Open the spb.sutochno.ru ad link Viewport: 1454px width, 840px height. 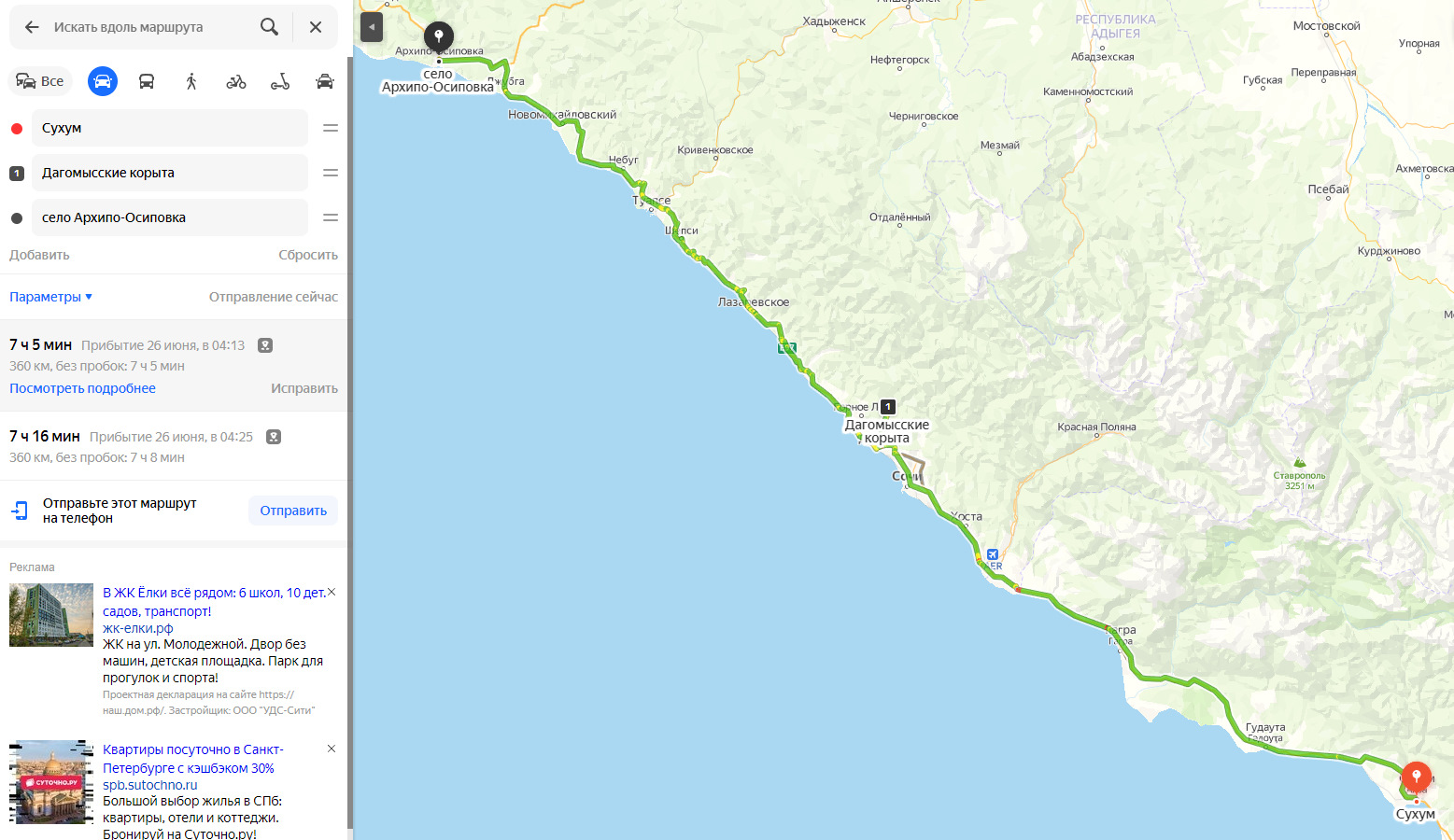[150, 785]
